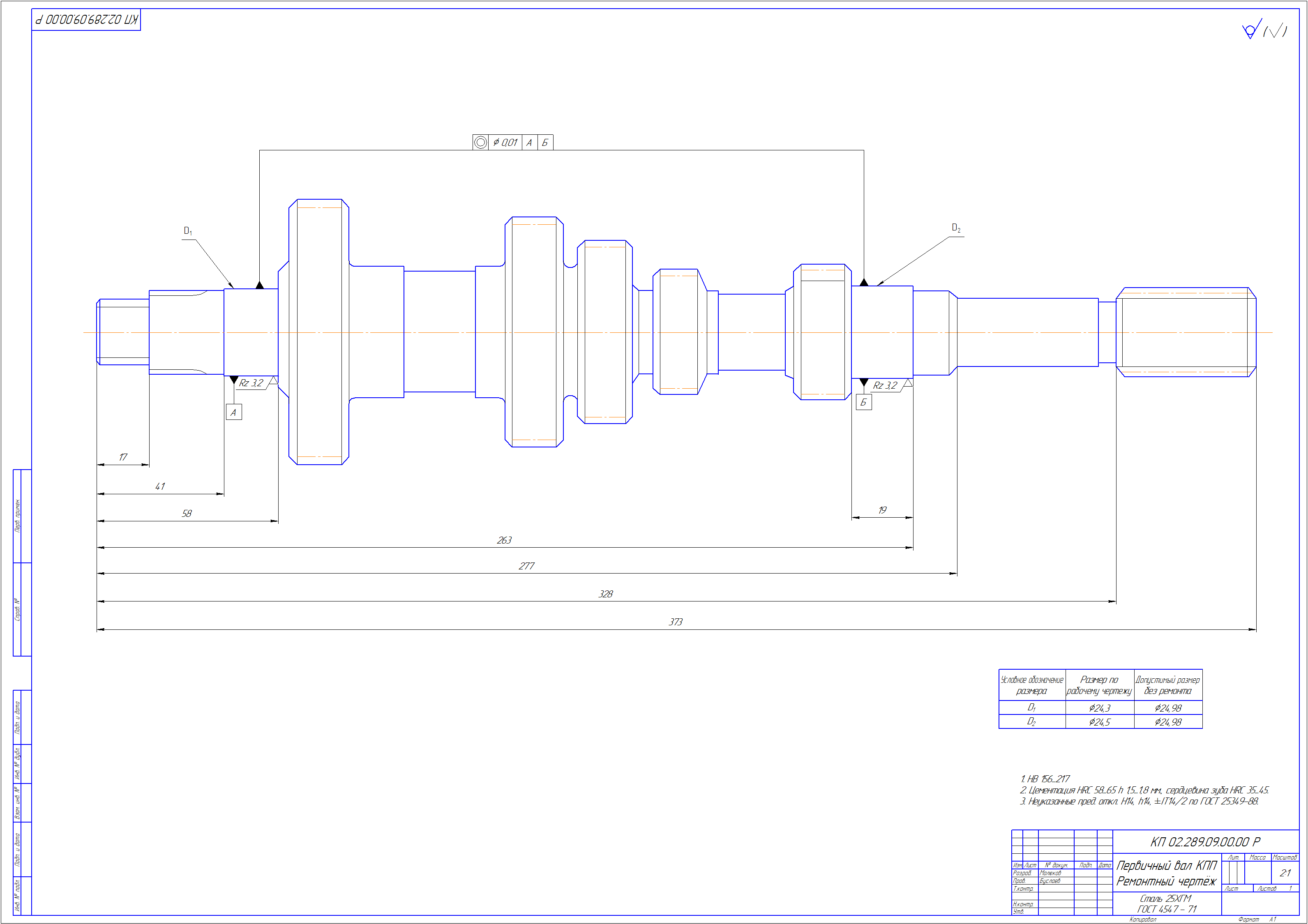Screen dimensions: 1308x924
Task: Click the material field Сталь 25ХГМ
Action: (1165, 899)
